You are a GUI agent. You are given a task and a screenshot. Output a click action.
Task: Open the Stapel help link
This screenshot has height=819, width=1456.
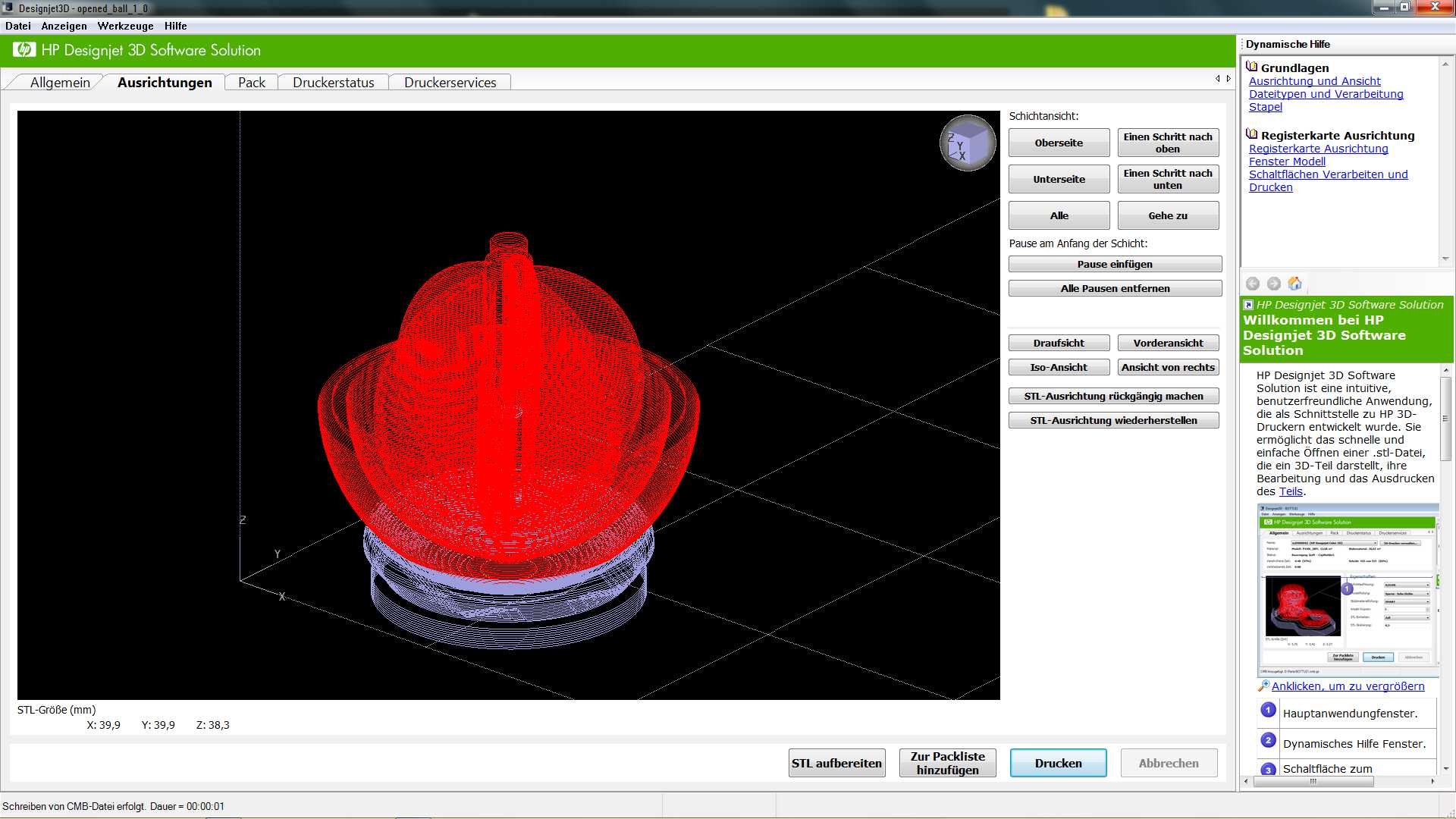tap(1266, 107)
